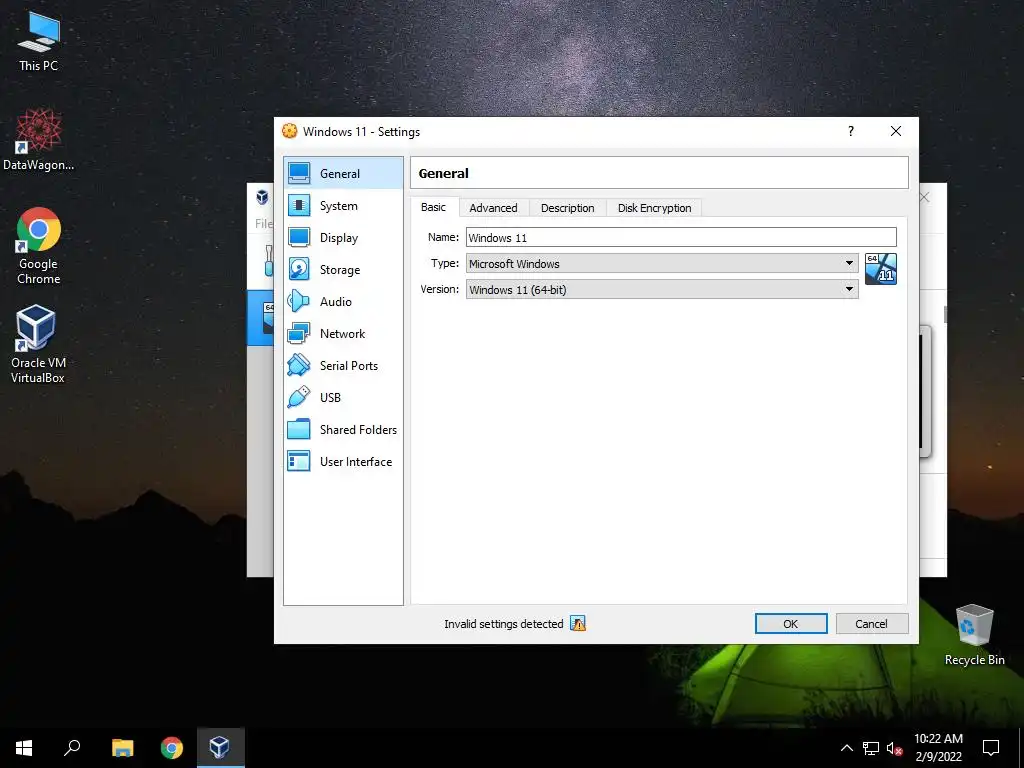Viewport: 1024px width, 768px height.
Task: Expand the Type dropdown (Microsoft Windows)
Action: [x=662, y=263]
